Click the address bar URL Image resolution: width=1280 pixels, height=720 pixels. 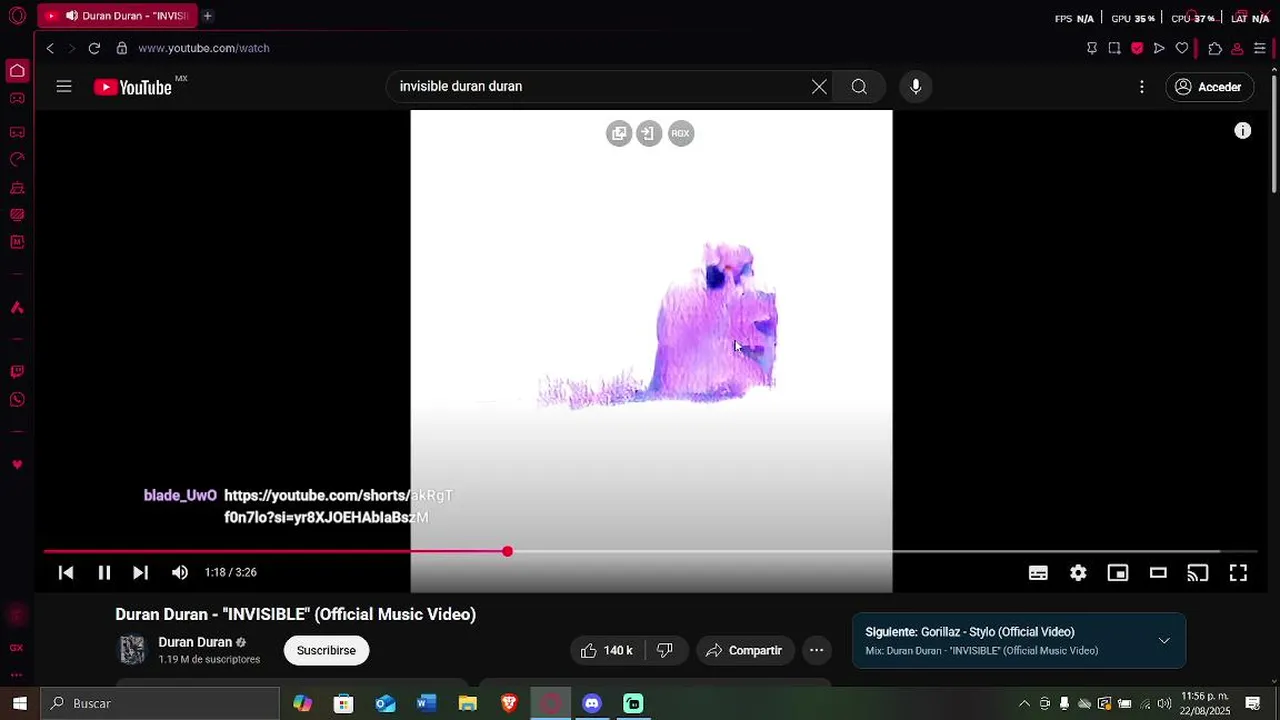click(x=204, y=48)
